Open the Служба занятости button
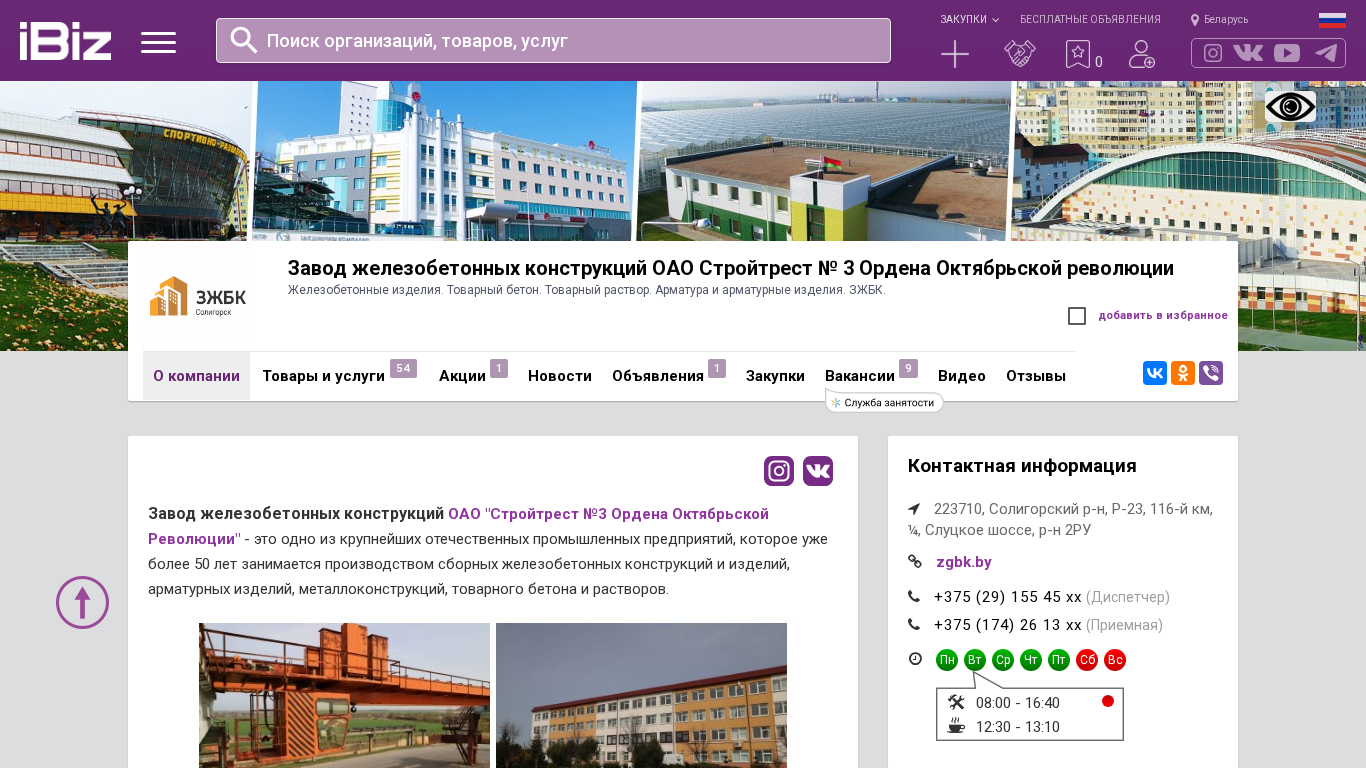The height and width of the screenshot is (768, 1366). 884,403
